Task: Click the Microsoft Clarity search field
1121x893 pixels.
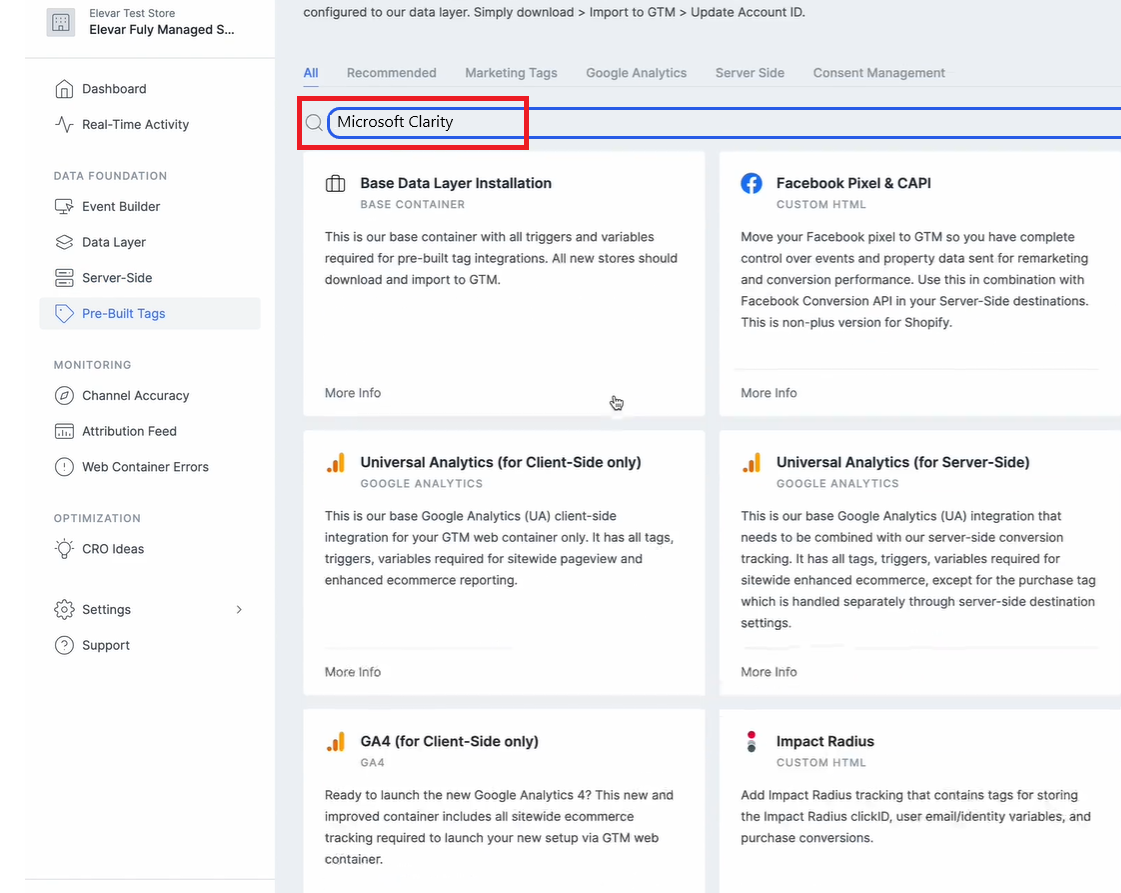Action: coord(724,122)
